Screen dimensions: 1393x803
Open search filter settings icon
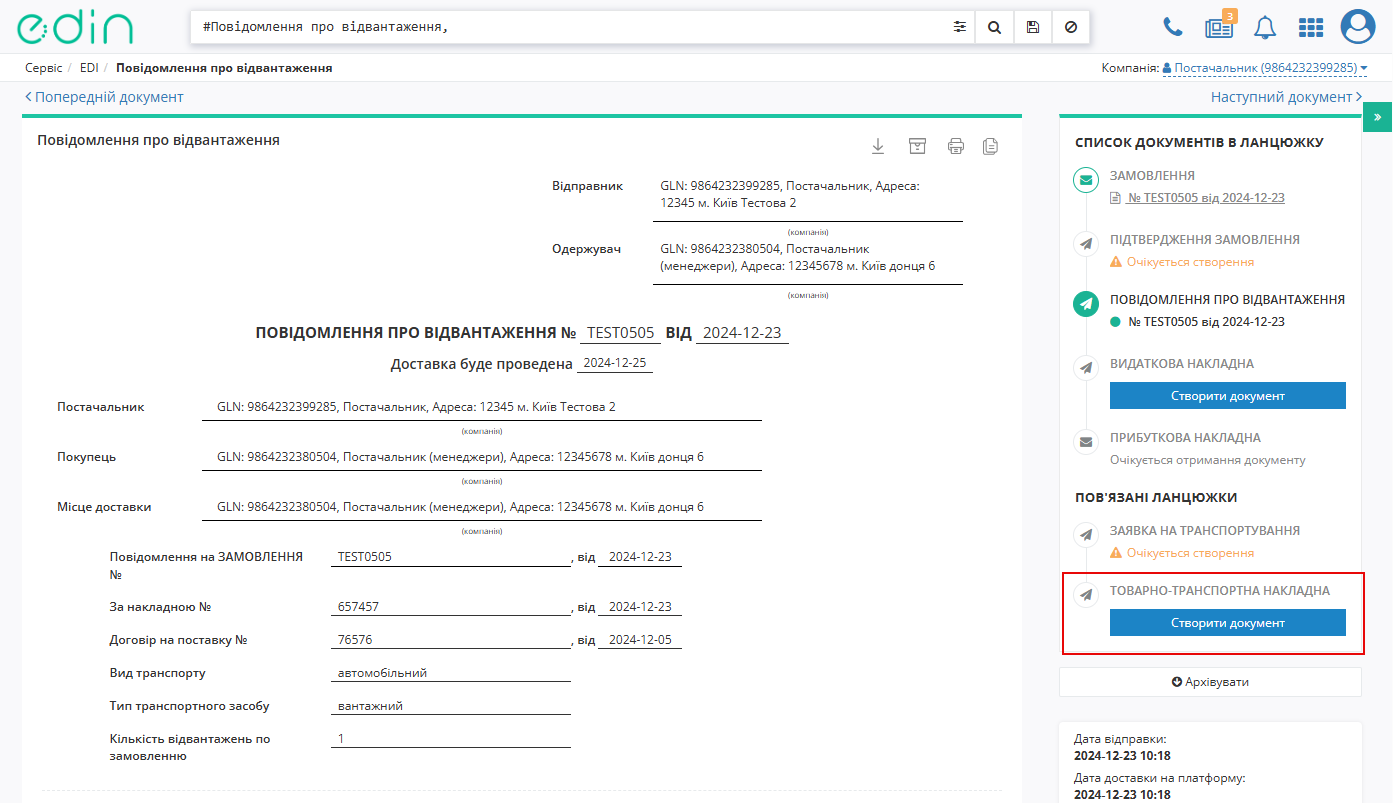pos(960,27)
